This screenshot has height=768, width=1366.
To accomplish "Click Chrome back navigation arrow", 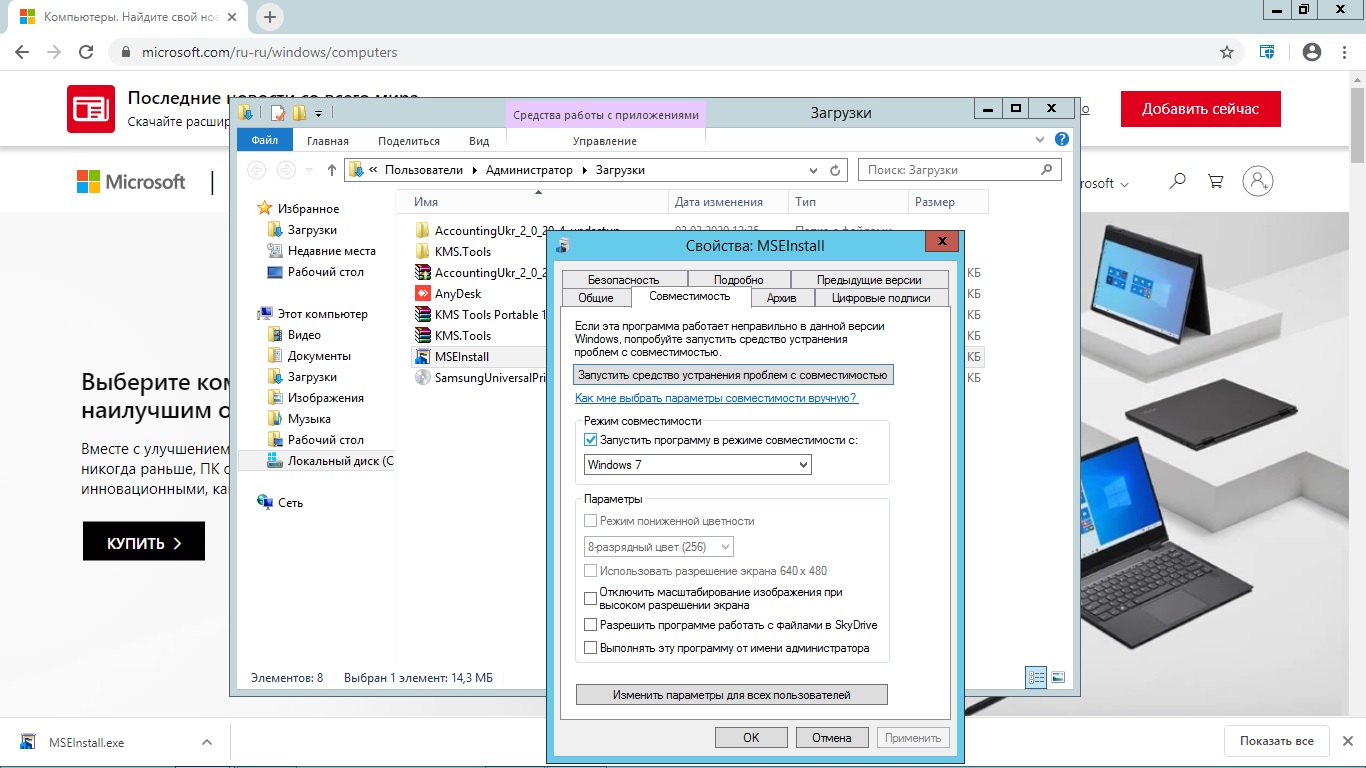I will click(23, 52).
